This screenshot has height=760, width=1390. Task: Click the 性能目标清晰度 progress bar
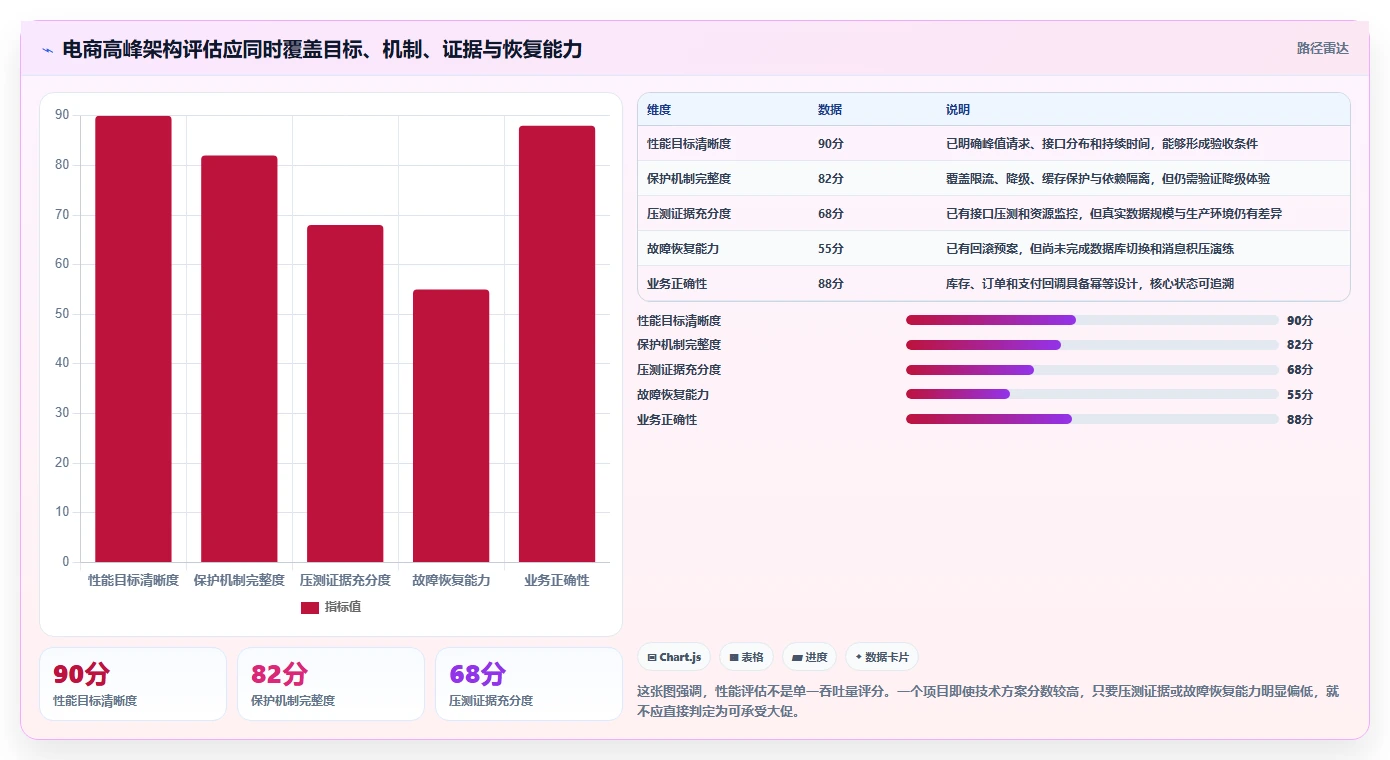click(1092, 320)
